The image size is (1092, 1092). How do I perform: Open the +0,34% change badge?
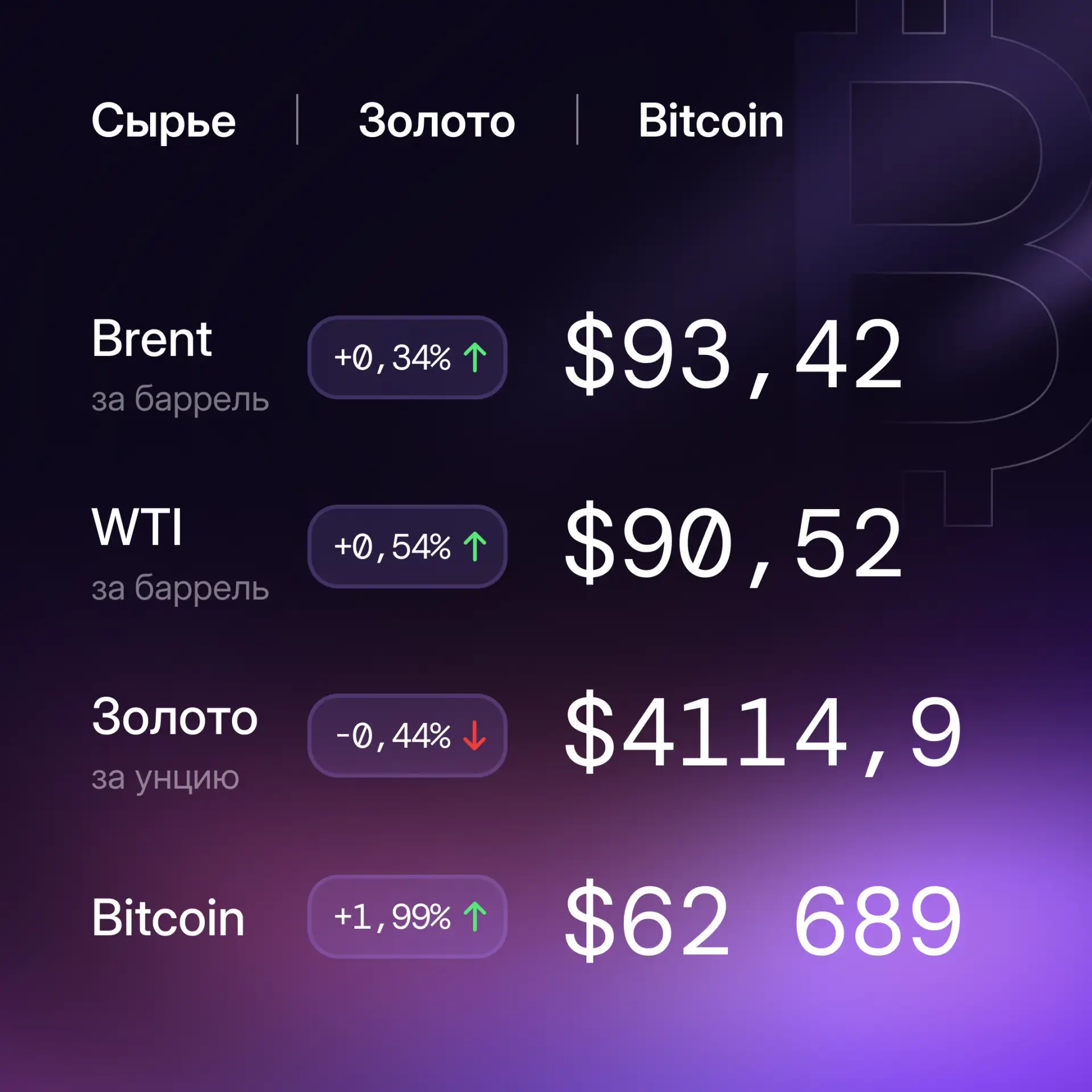(407, 358)
